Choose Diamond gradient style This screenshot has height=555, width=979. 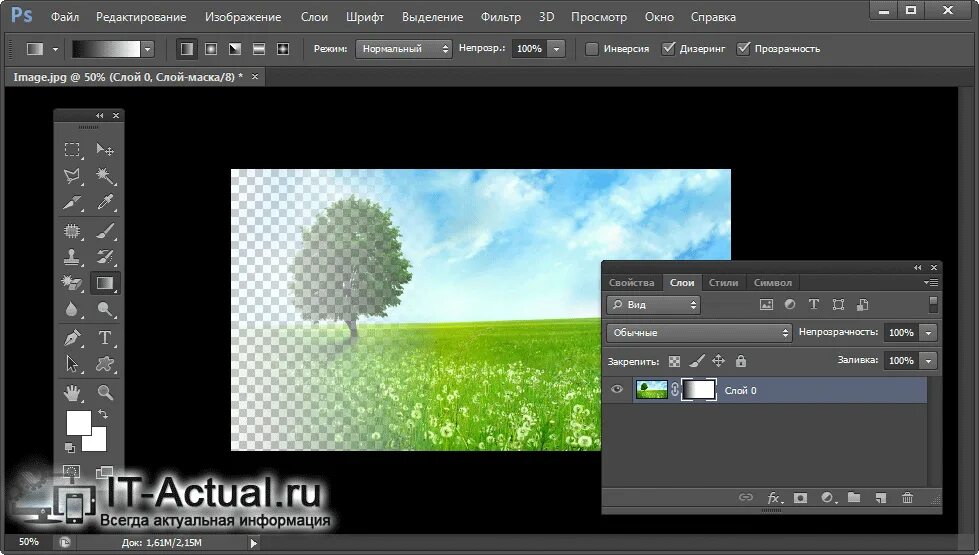click(283, 49)
